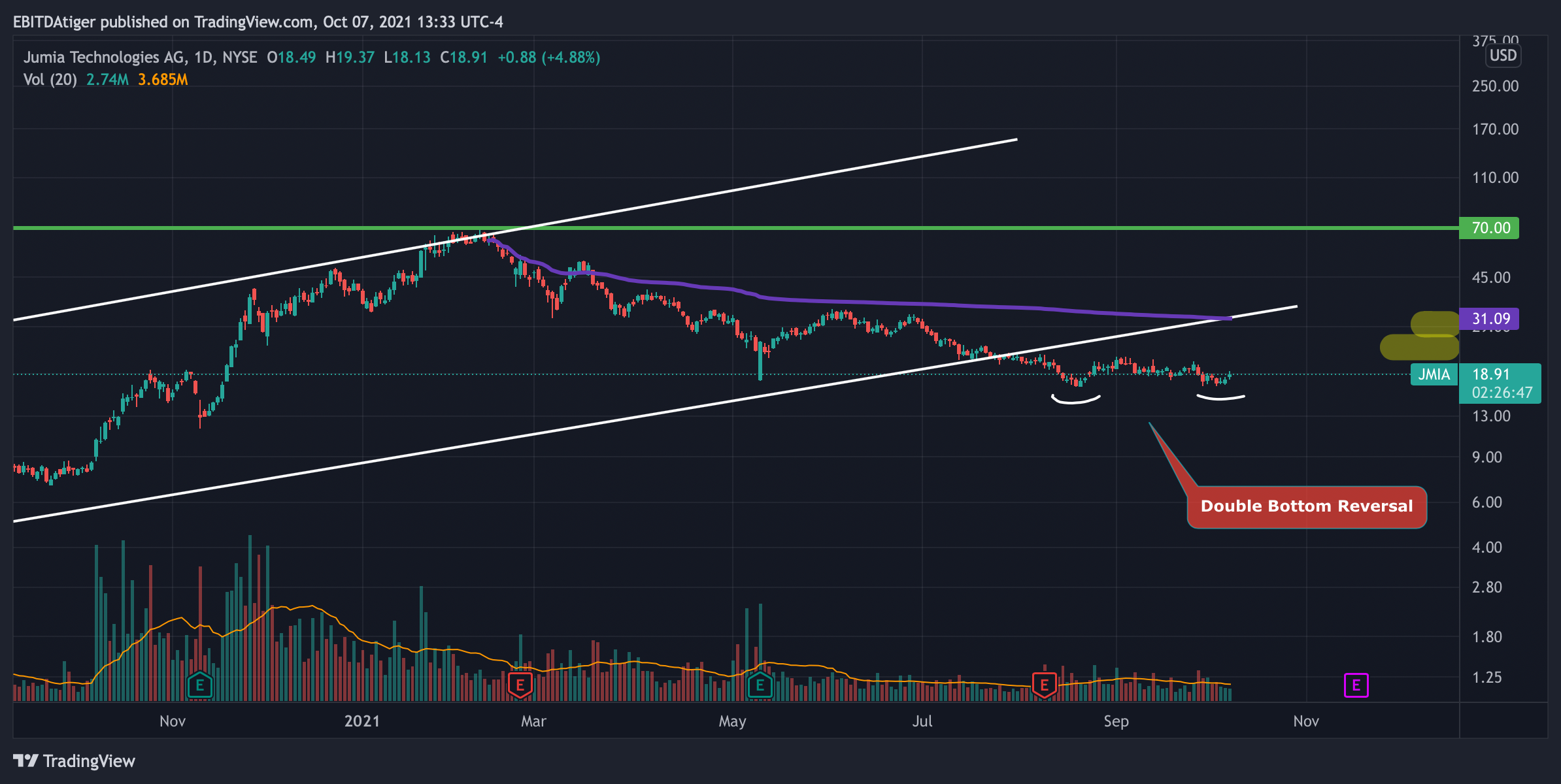Viewport: 1561px width, 784px height.
Task: Click the 2021 label on time axis
Action: 362,721
